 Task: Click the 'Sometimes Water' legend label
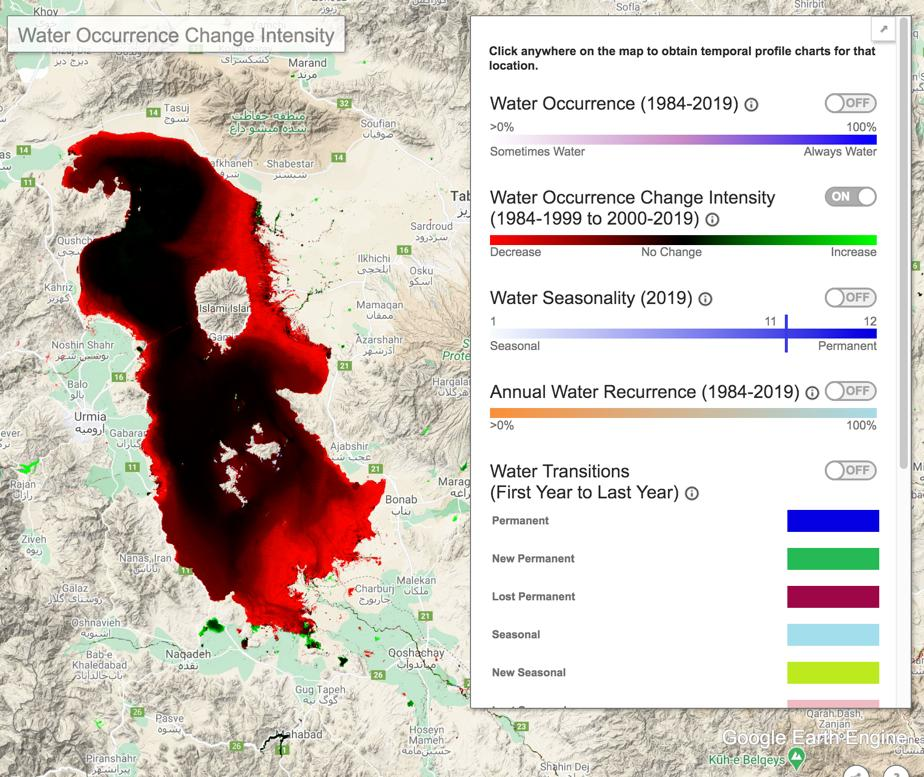(x=537, y=152)
